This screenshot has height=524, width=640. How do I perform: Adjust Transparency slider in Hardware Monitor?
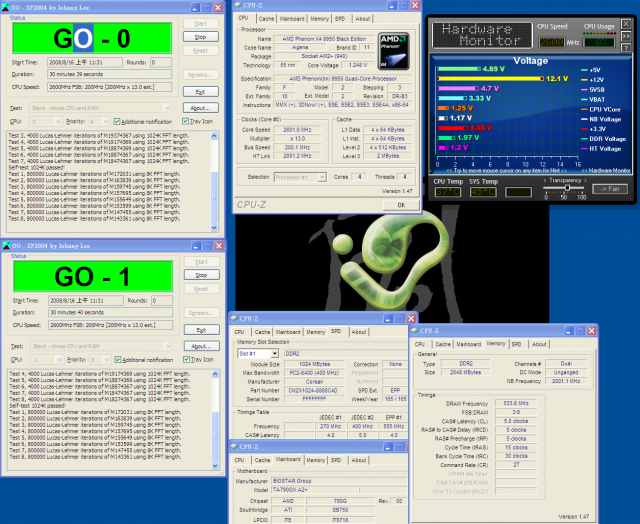(567, 188)
